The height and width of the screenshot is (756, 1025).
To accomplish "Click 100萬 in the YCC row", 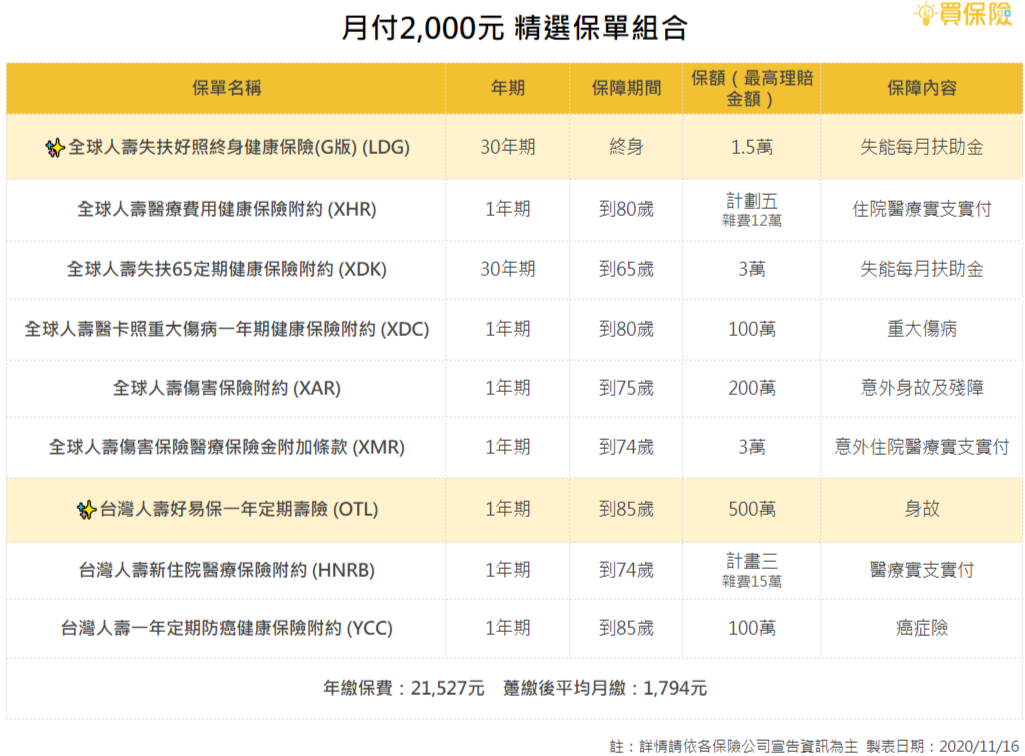I will (752, 628).
